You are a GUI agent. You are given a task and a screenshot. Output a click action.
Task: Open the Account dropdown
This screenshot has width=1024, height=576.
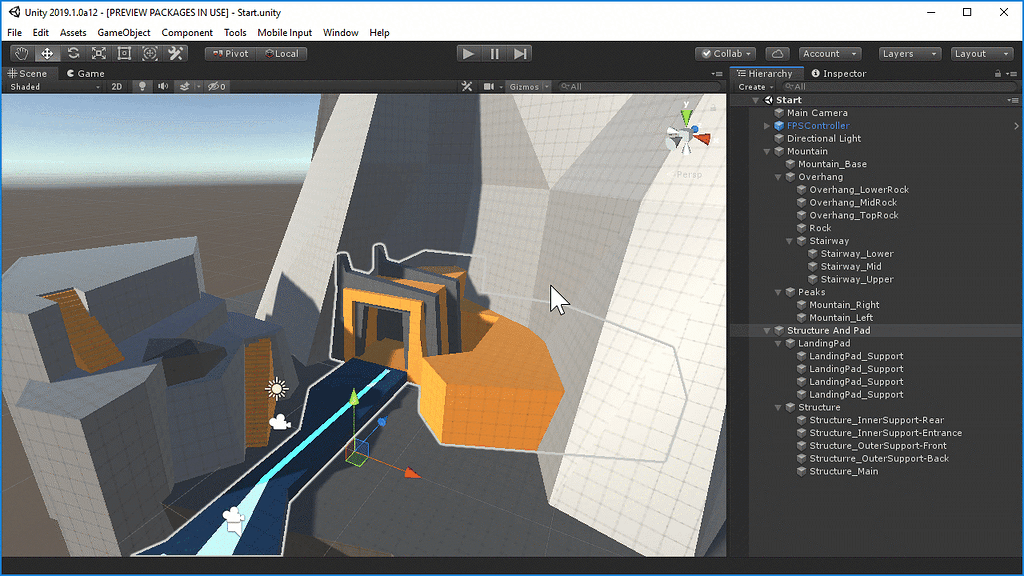point(829,54)
